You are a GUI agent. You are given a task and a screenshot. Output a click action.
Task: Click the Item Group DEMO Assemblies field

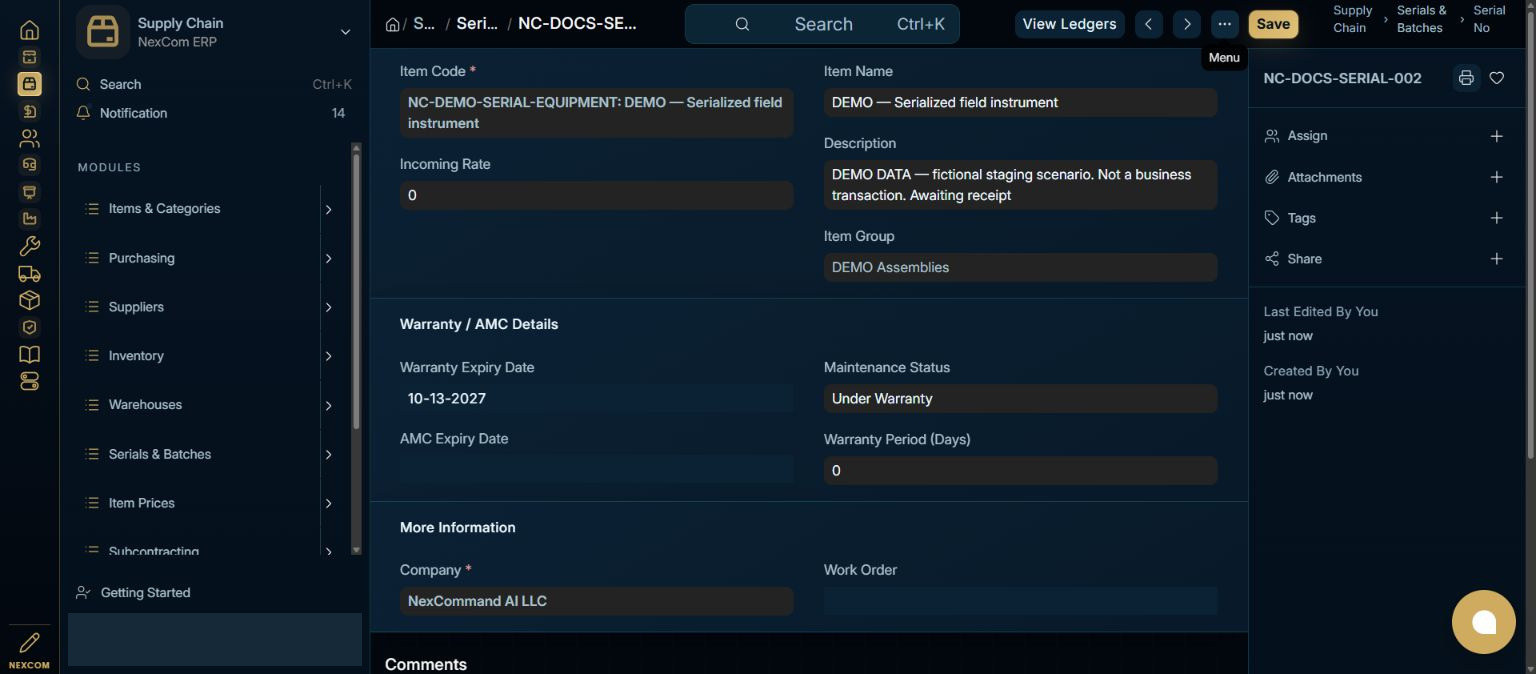coord(1020,267)
